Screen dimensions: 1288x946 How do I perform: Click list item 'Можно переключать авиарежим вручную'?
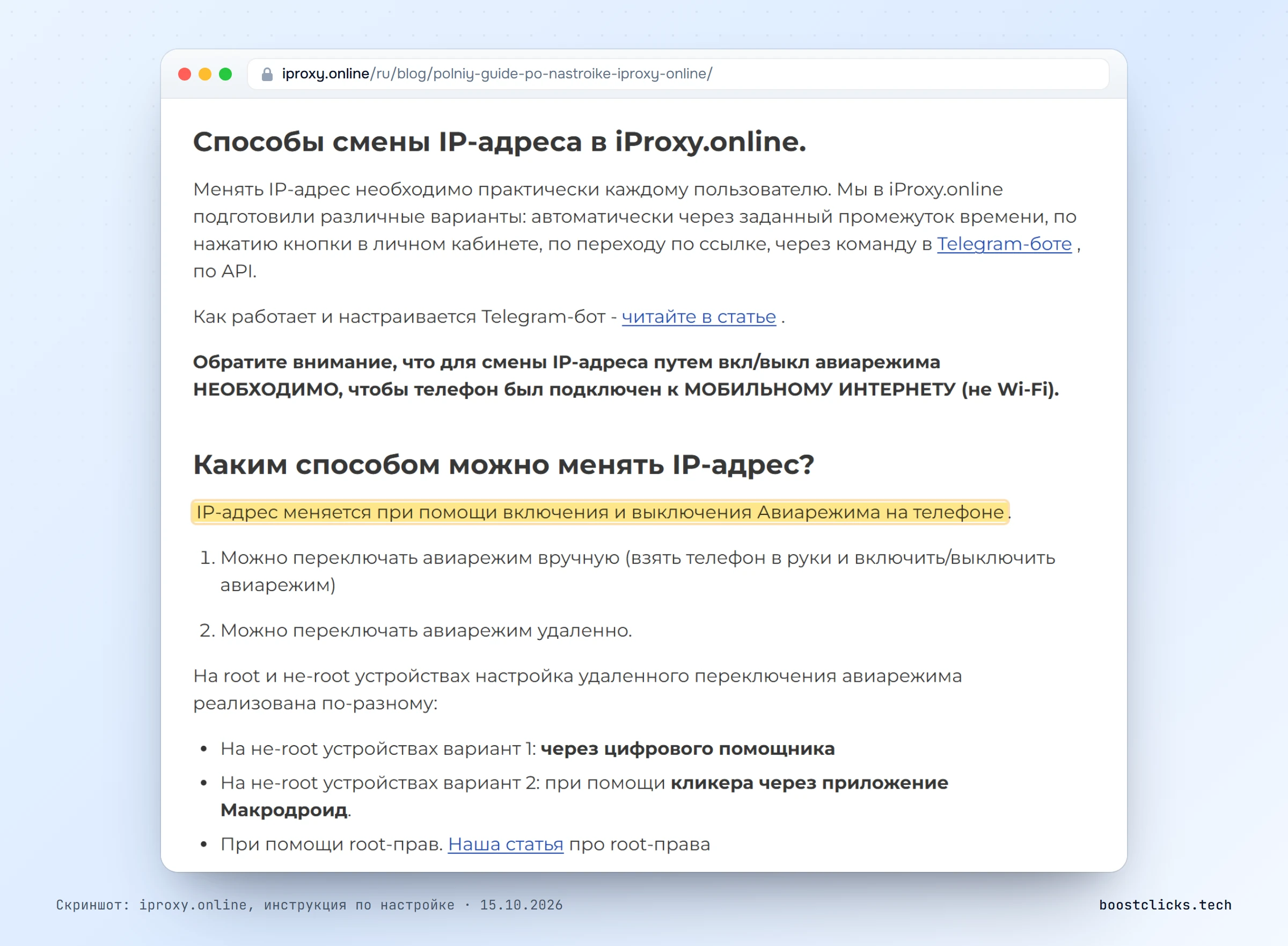click(638, 571)
